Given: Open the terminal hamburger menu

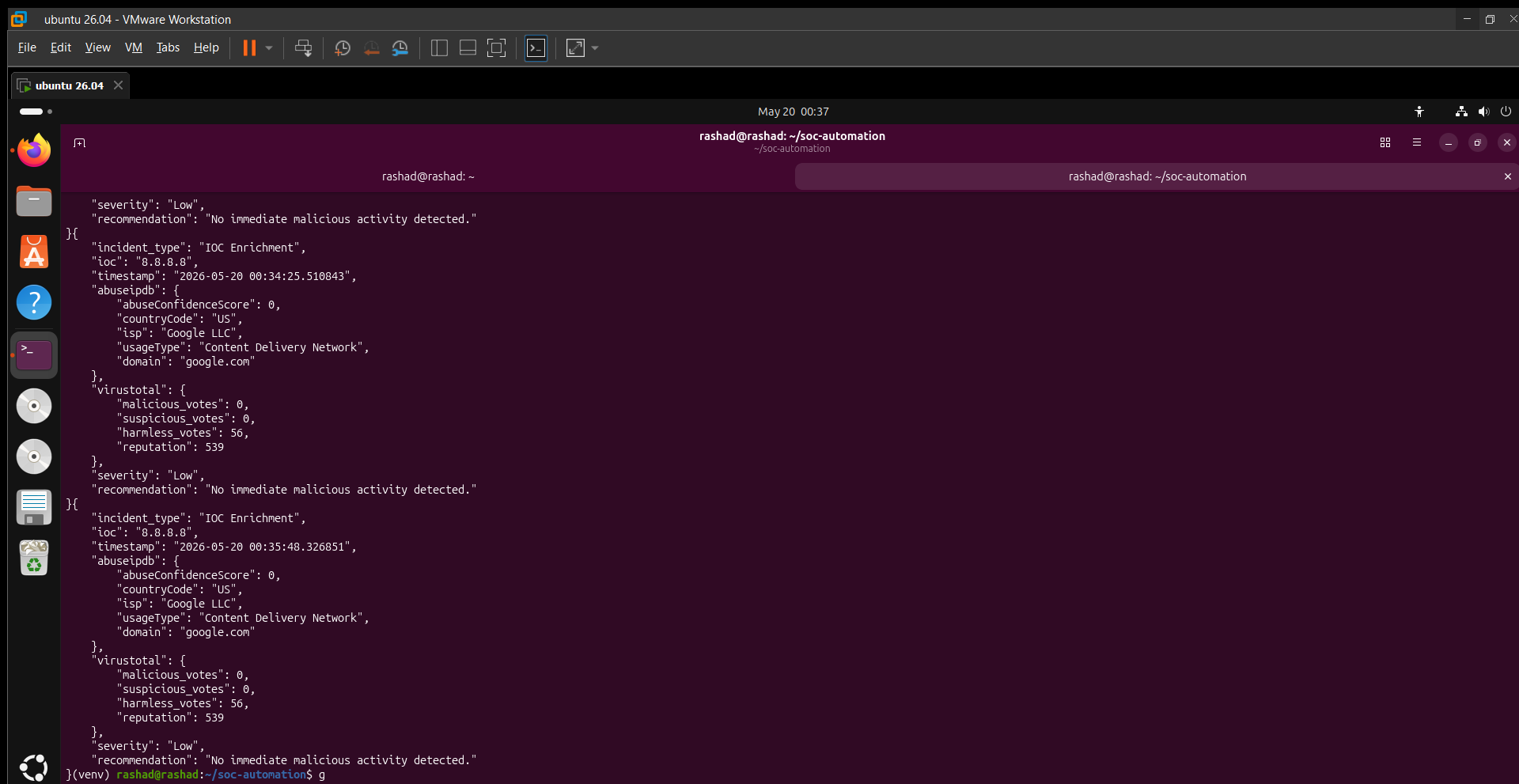Looking at the screenshot, I should tap(1417, 142).
